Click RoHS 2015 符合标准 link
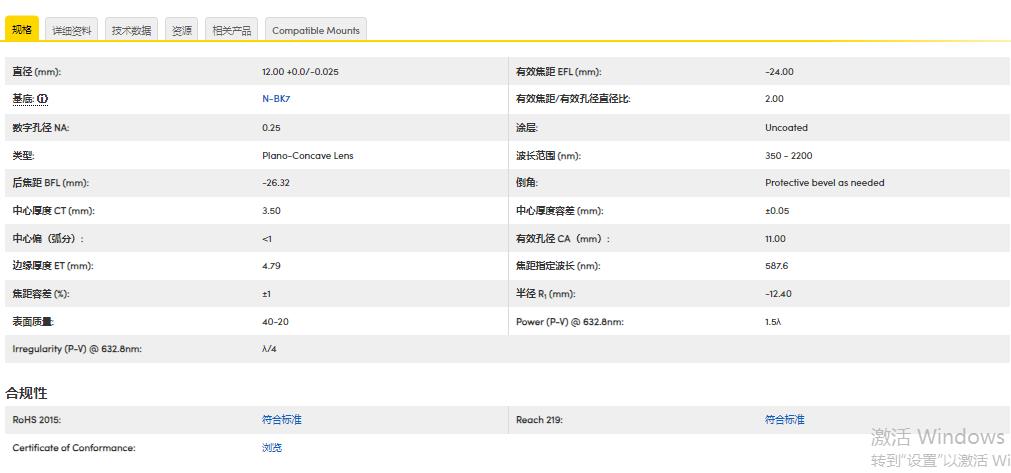Image resolution: width=1011 pixels, height=473 pixels. tap(282, 420)
